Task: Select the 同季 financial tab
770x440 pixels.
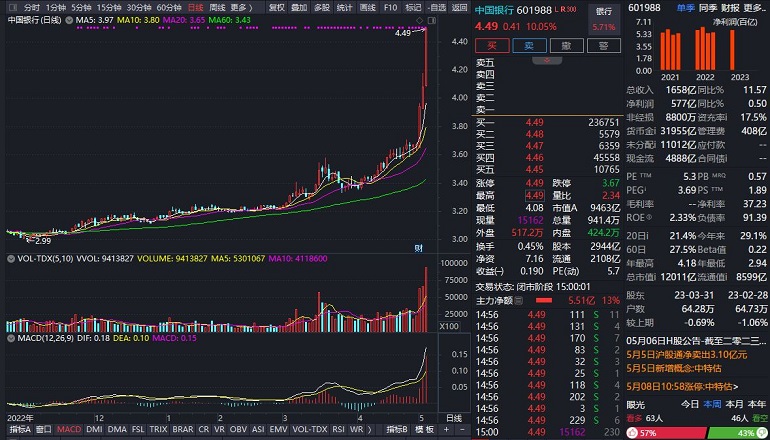Action: (x=708, y=7)
